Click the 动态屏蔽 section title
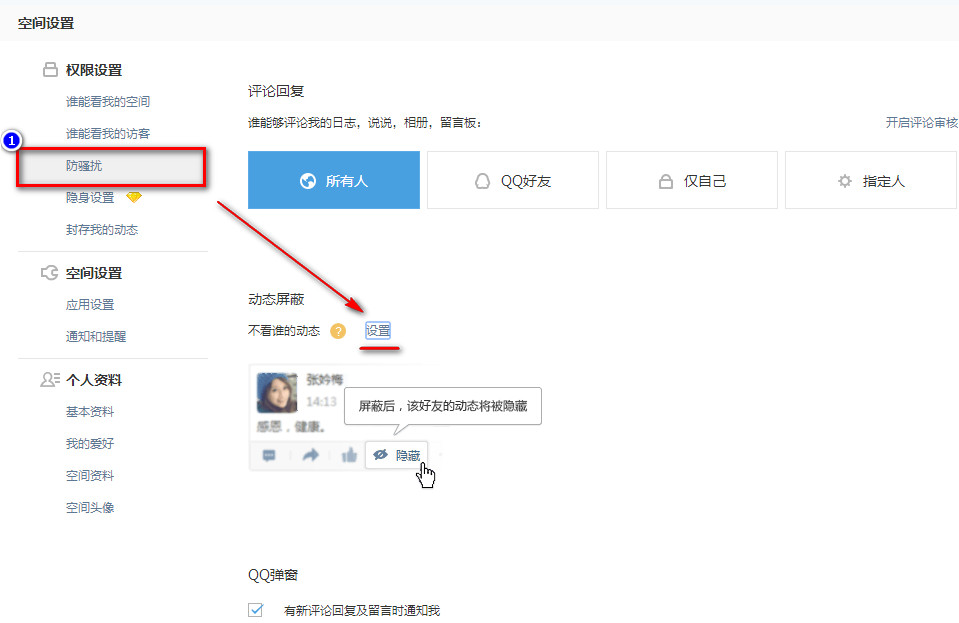 click(276, 299)
